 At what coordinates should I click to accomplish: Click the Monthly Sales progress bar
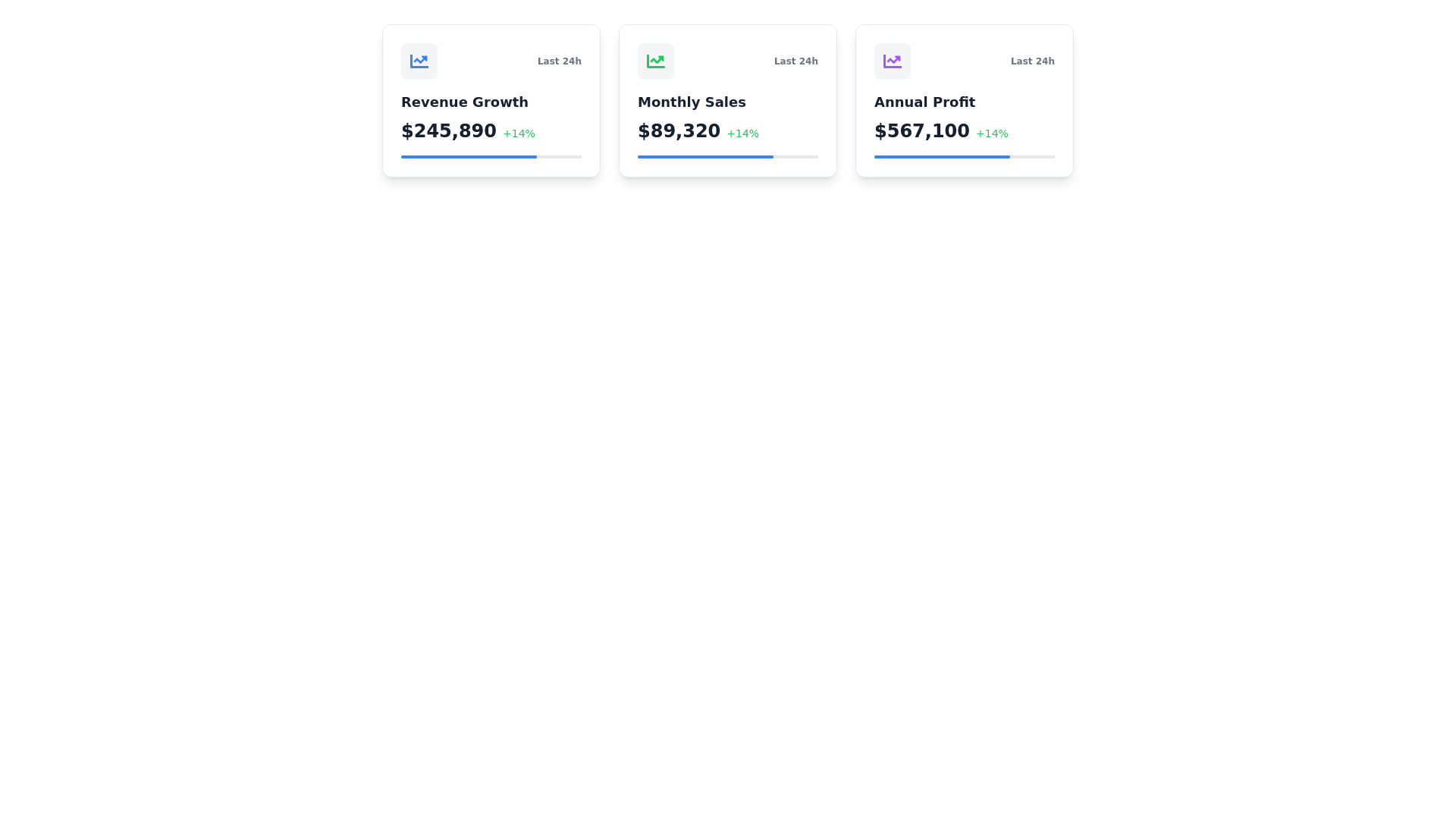pyautogui.click(x=727, y=157)
